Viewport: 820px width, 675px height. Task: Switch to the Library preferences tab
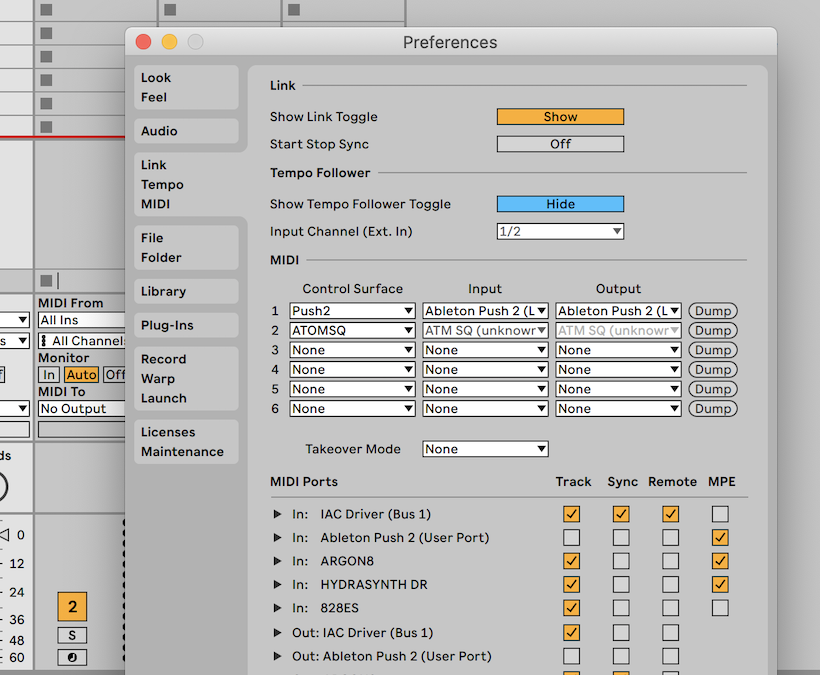[x=186, y=291]
